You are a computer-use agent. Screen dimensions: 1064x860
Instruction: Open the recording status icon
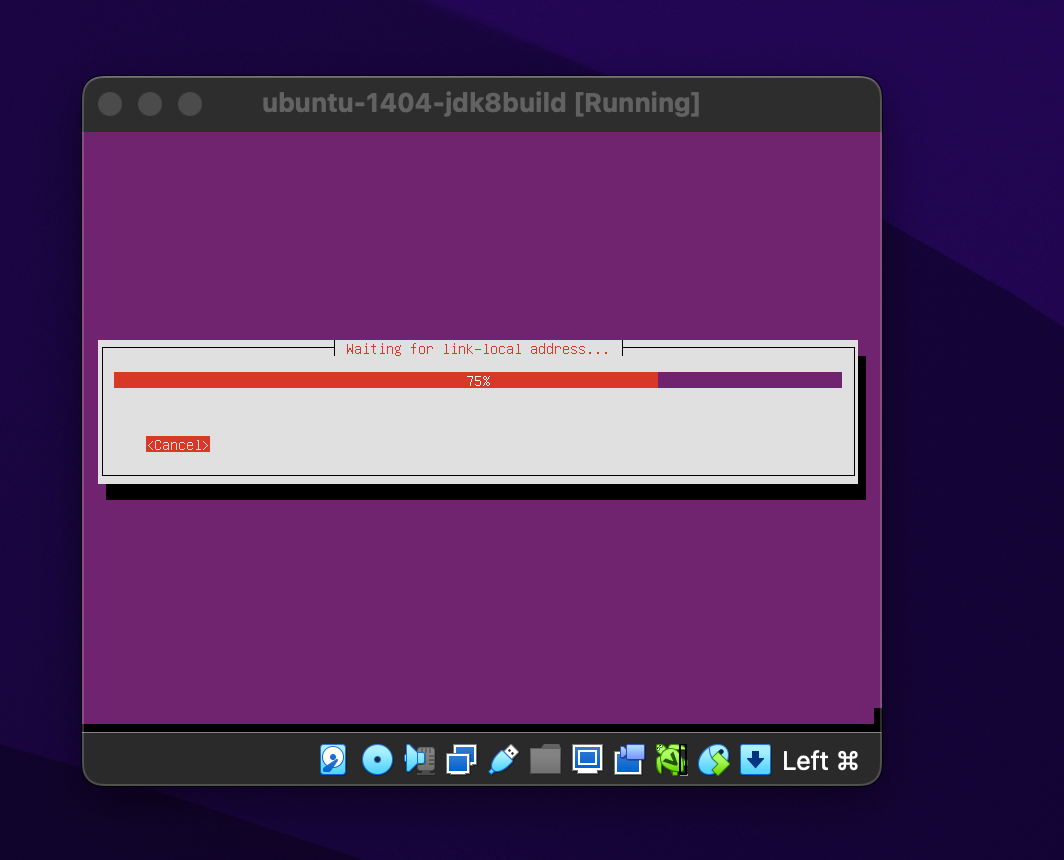click(629, 760)
